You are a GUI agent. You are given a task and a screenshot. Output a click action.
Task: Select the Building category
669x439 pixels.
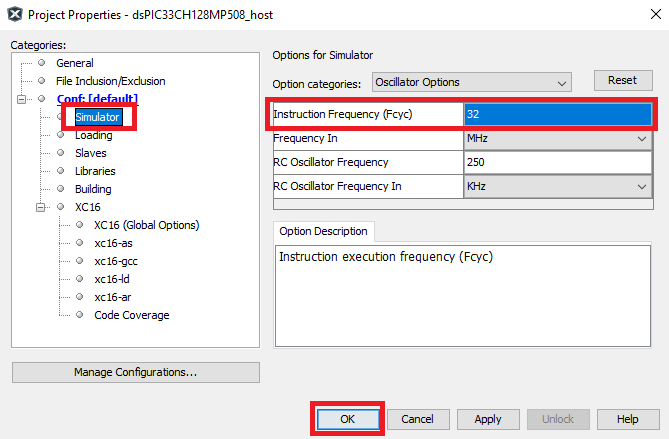(93, 189)
